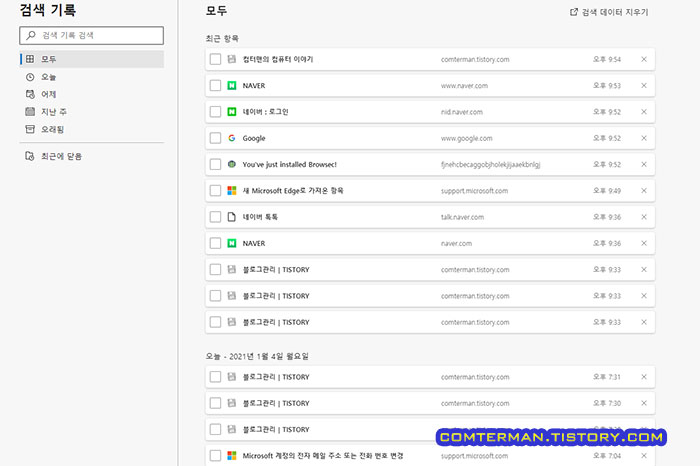Click the Browsec globe favicon

pos(231,164)
